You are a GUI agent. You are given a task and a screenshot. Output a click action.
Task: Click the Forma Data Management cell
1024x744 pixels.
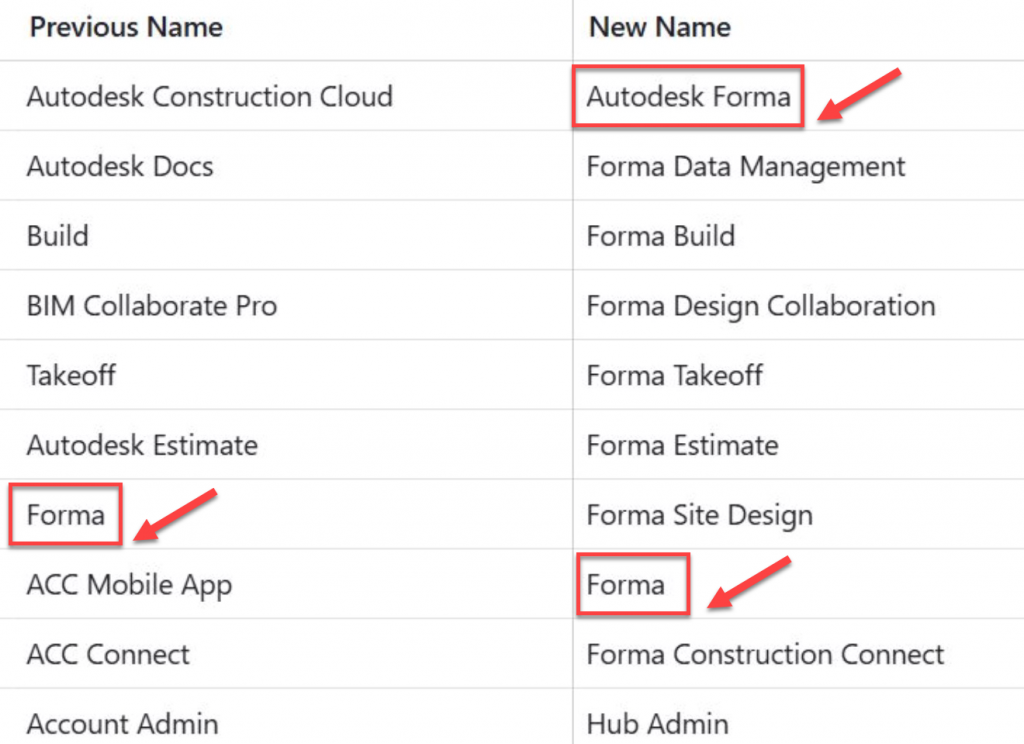click(x=746, y=166)
